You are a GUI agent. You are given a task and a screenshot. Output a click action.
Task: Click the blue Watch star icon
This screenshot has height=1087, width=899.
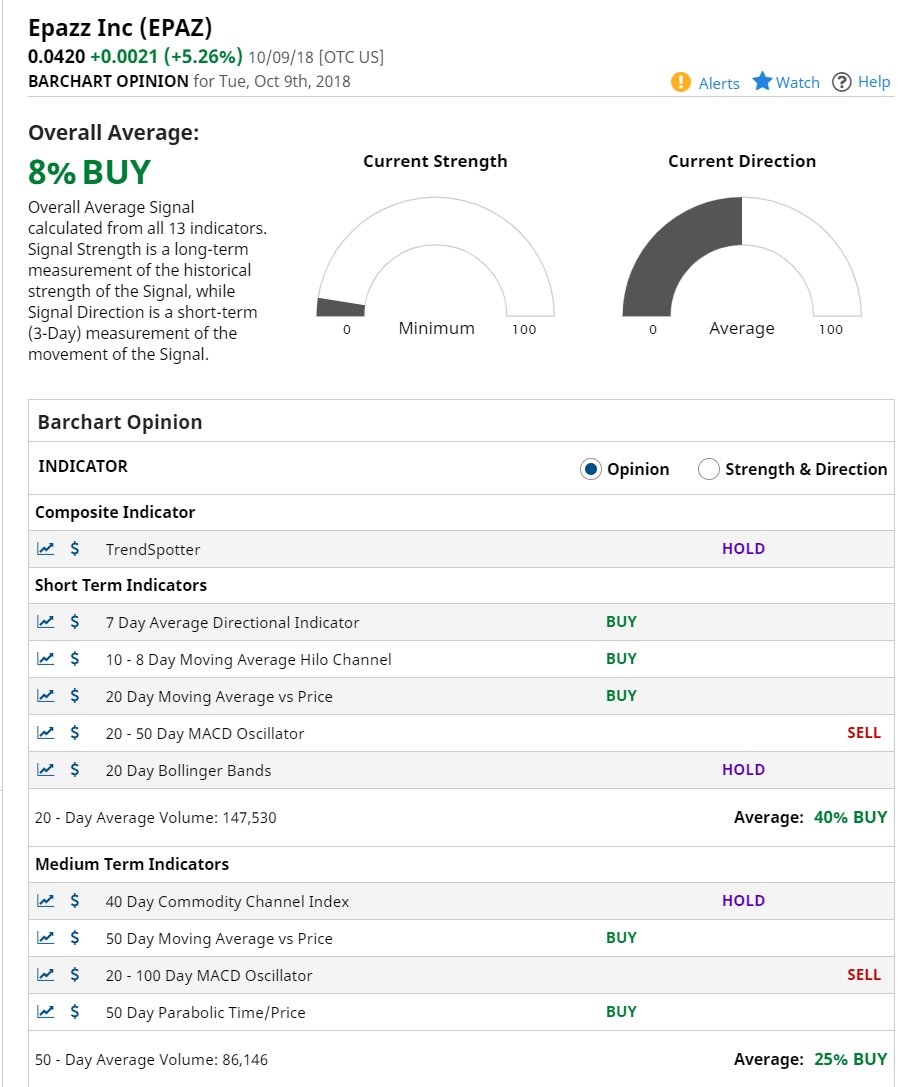[762, 81]
